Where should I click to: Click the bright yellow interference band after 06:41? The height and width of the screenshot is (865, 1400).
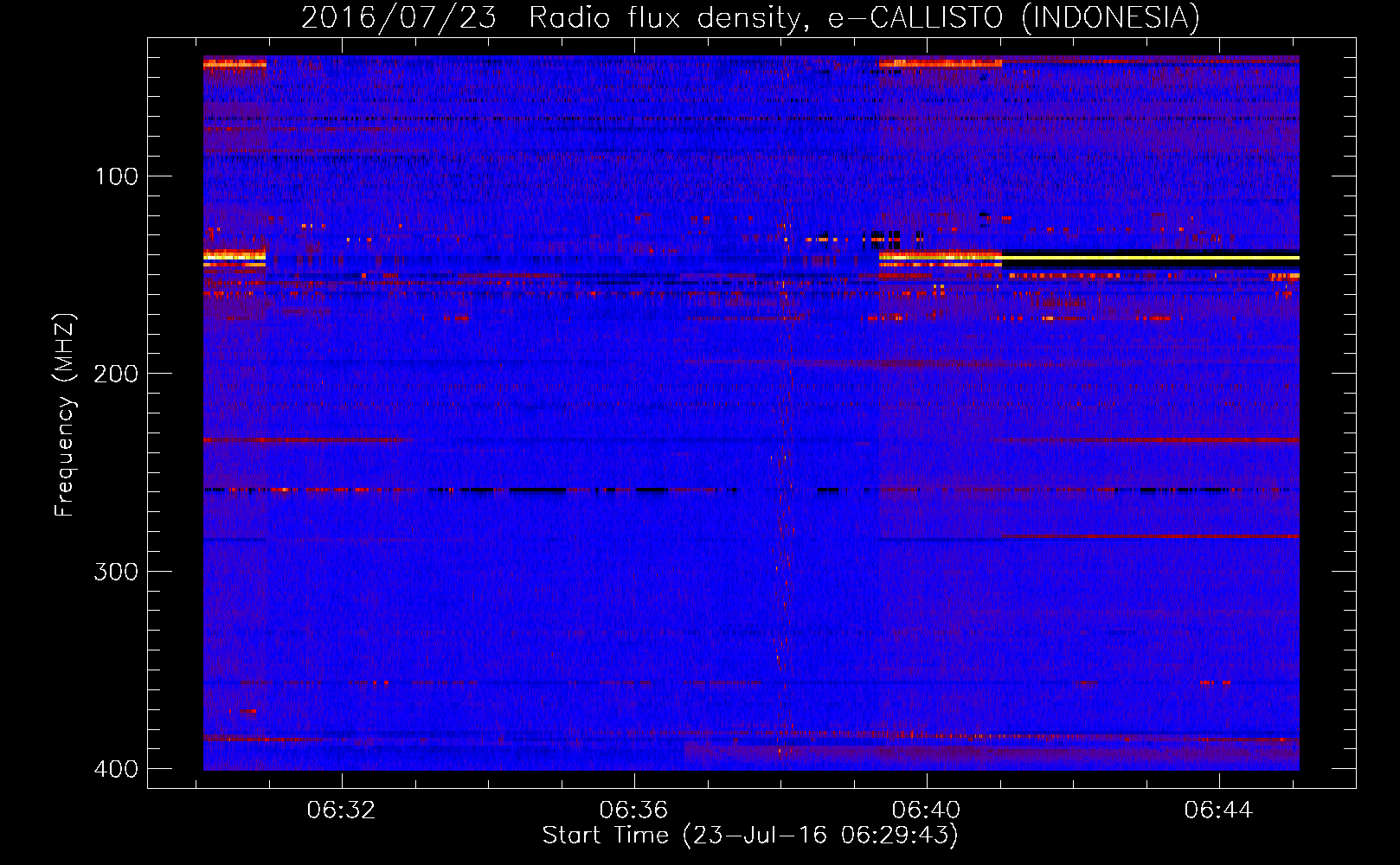pyautogui.click(x=1150, y=257)
